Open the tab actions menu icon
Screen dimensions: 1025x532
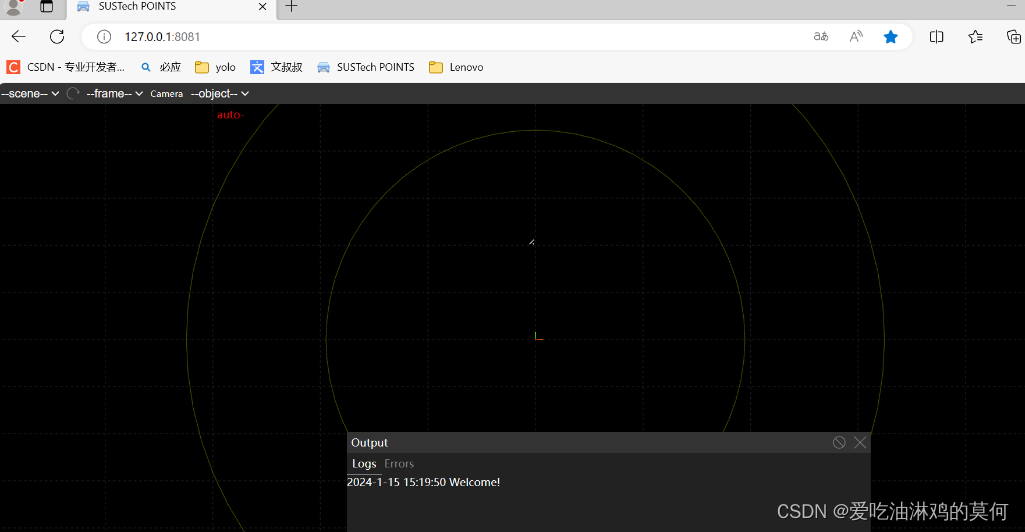pyautogui.click(x=46, y=7)
